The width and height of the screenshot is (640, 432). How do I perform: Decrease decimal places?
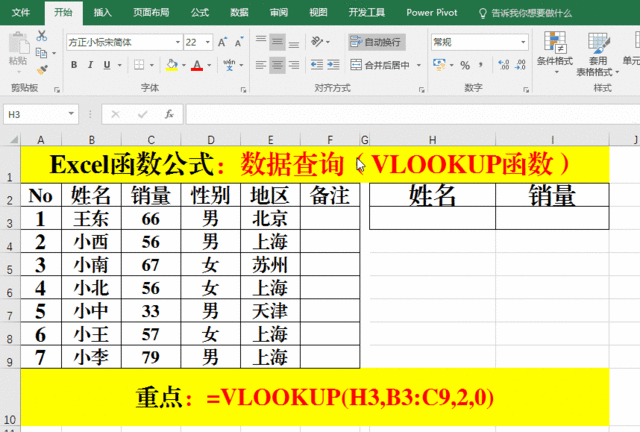(520, 65)
